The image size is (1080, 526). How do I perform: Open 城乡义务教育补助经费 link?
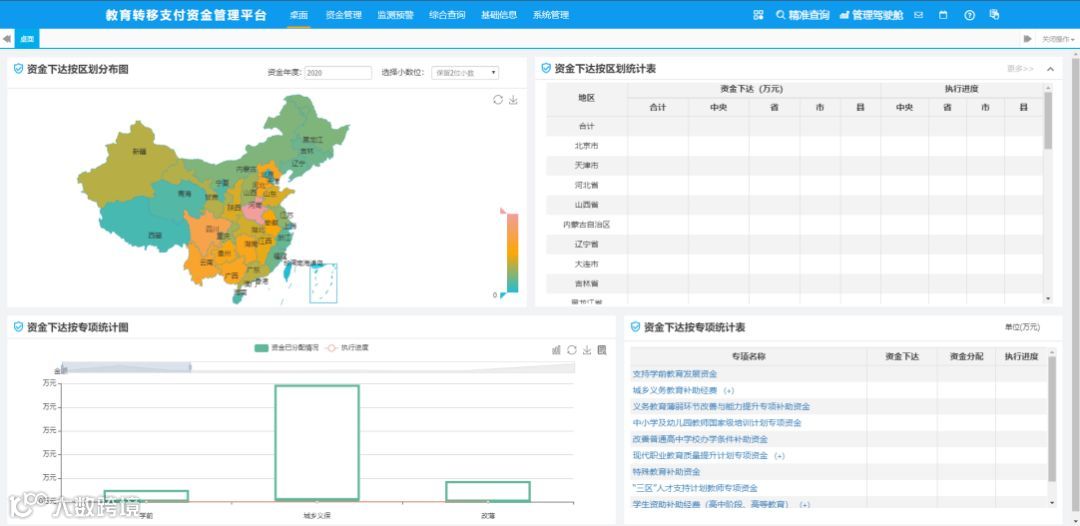(674, 390)
